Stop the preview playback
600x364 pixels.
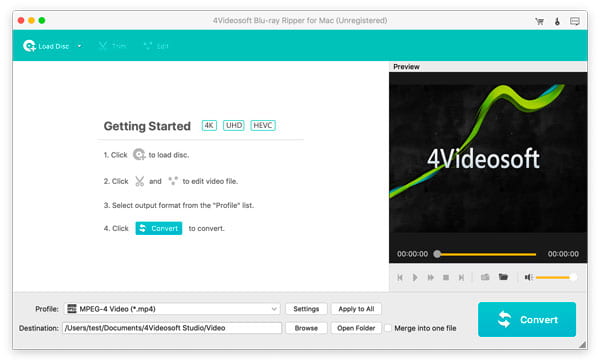tap(446, 277)
